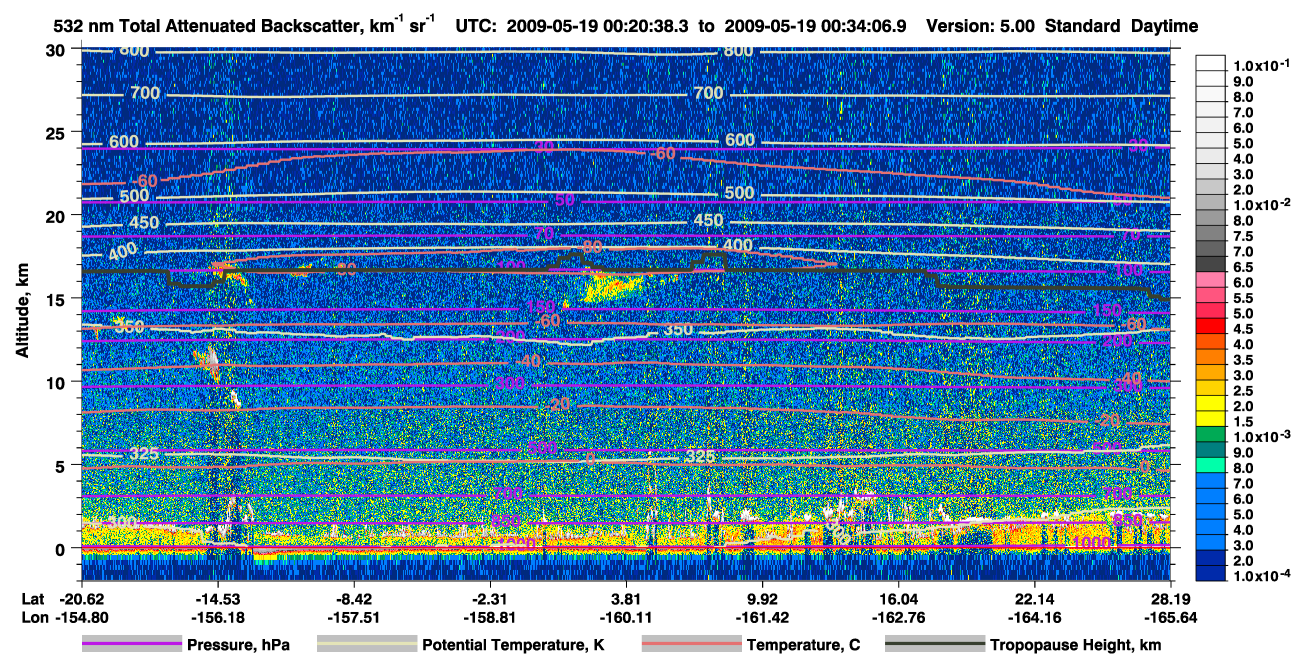Image resolution: width=1300 pixels, height=667 pixels.
Task: Click the purple Pressure line sample in legend
Action: (132, 645)
